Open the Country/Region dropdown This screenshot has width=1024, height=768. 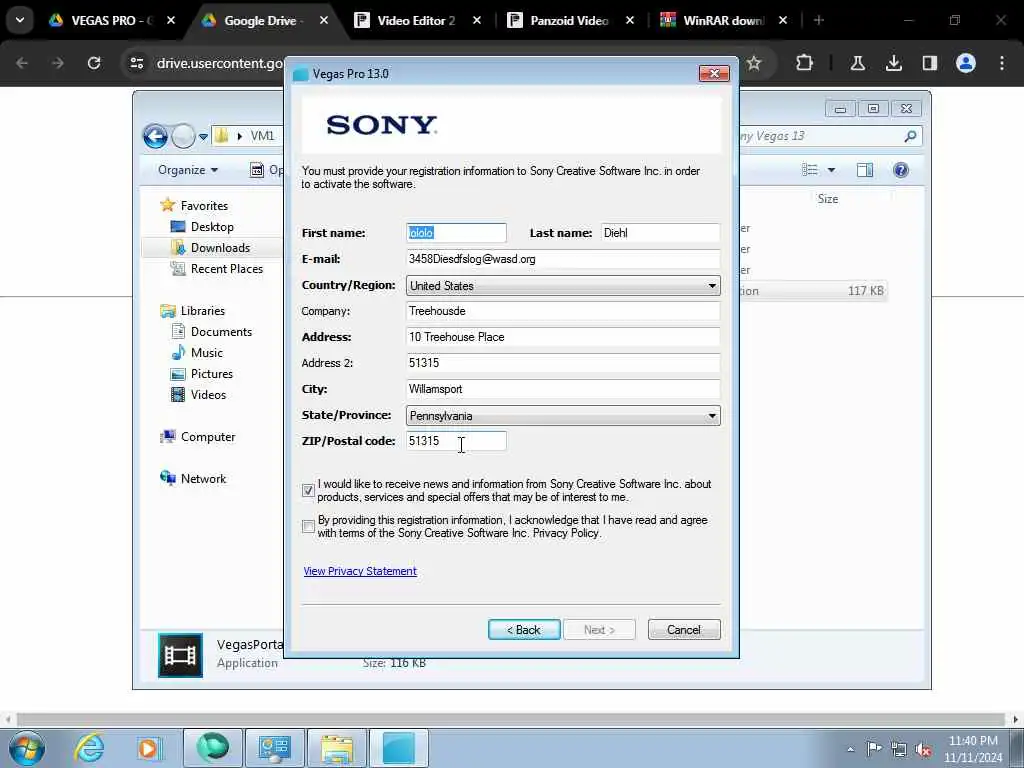pos(563,285)
